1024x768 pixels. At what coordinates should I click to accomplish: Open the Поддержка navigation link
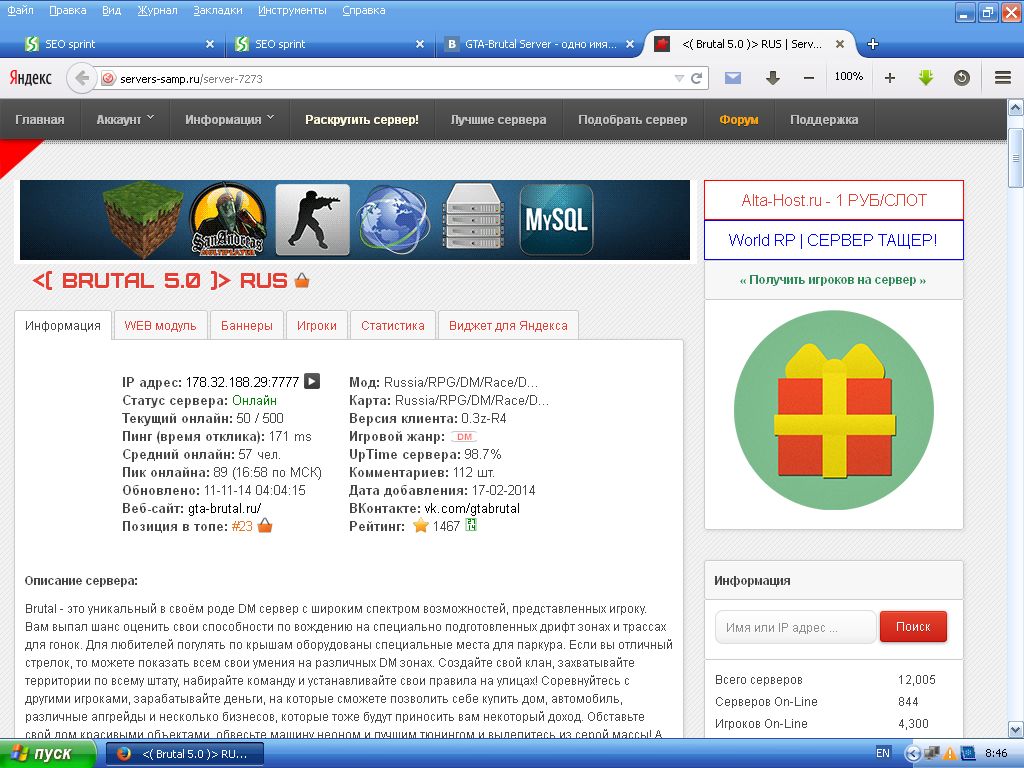[x=824, y=120]
